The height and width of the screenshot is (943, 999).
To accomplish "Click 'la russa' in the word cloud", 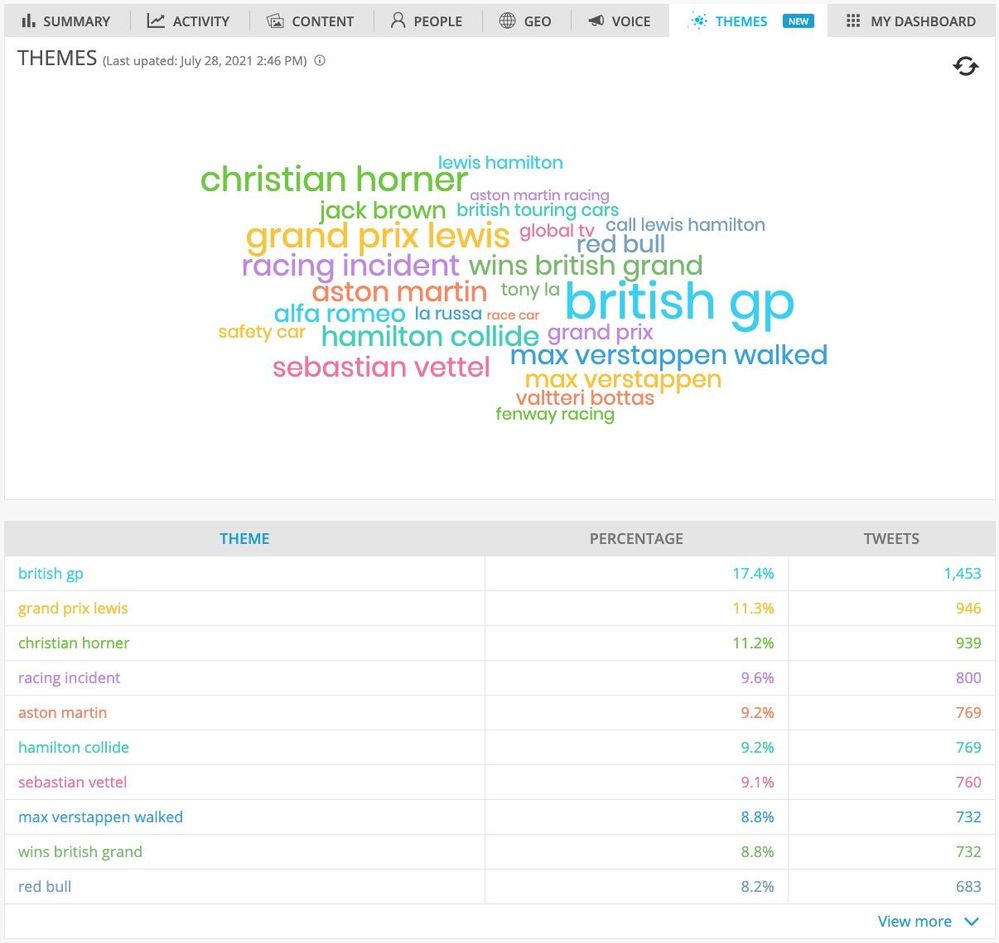I will 448,313.
